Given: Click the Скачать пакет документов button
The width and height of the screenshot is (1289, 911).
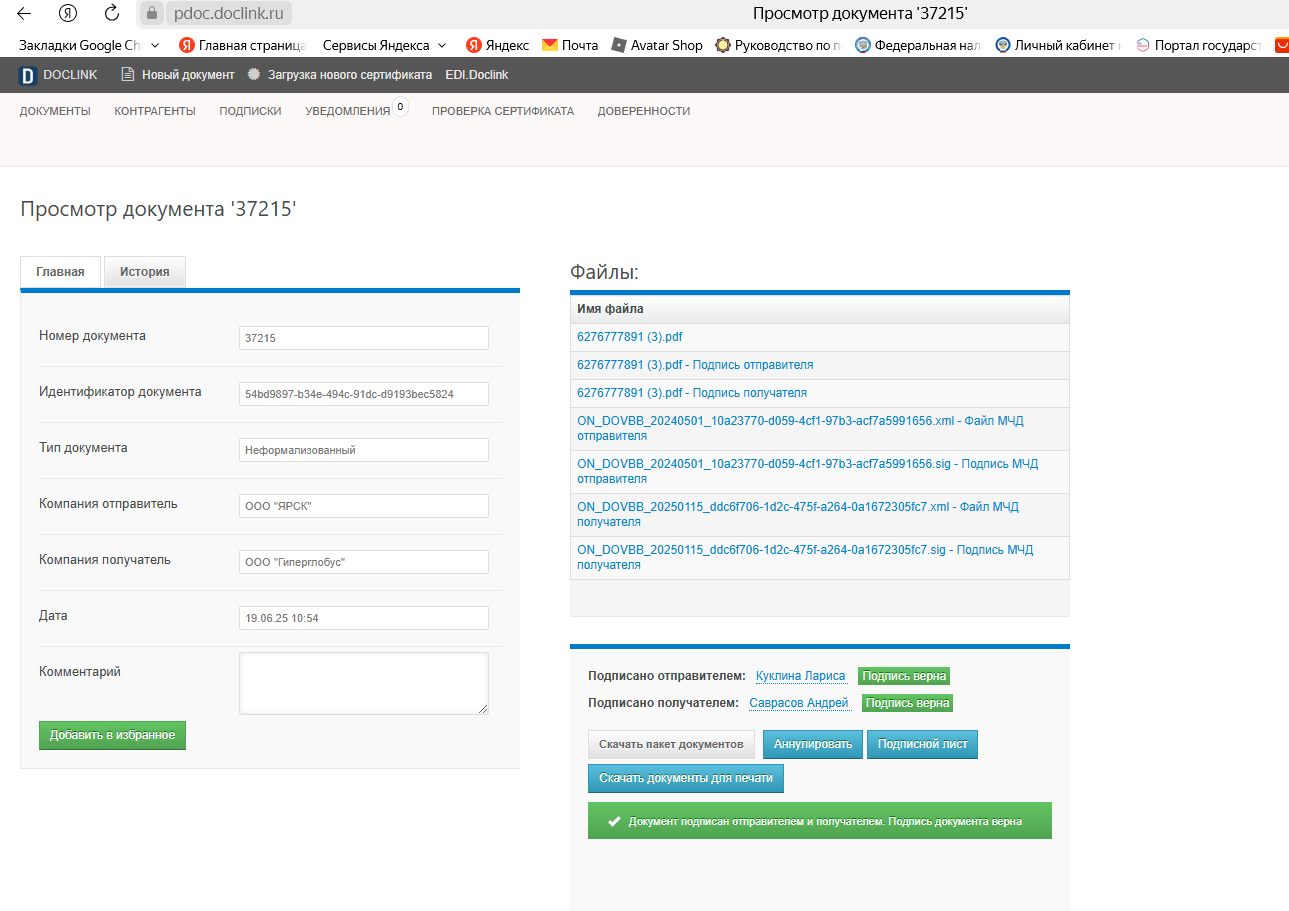Looking at the screenshot, I should [x=671, y=744].
